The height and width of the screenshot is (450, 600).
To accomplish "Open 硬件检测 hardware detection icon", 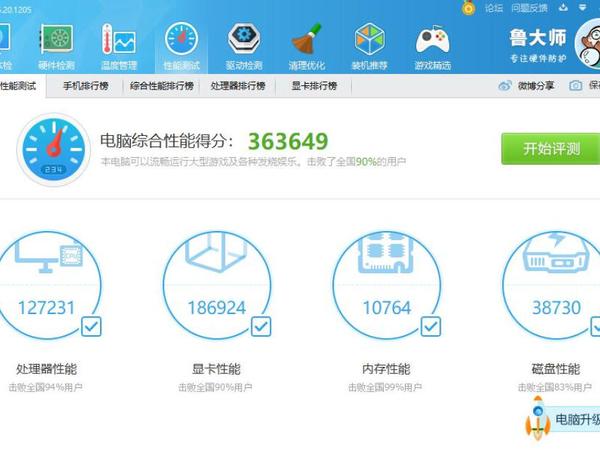I will tap(56, 39).
